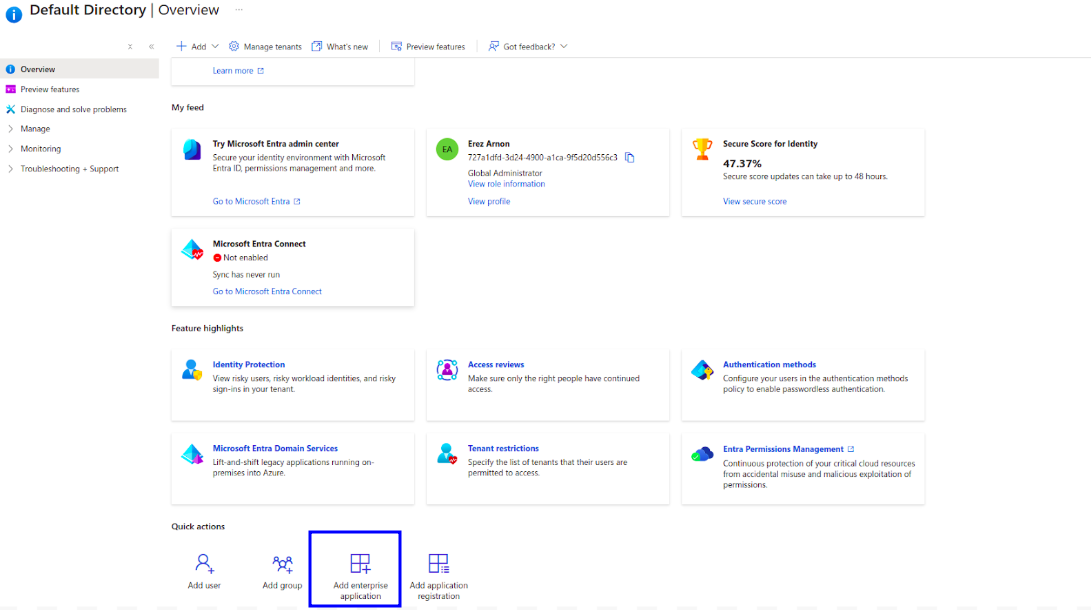Open the Add dropdown arrow
1091x610 pixels.
215,47
